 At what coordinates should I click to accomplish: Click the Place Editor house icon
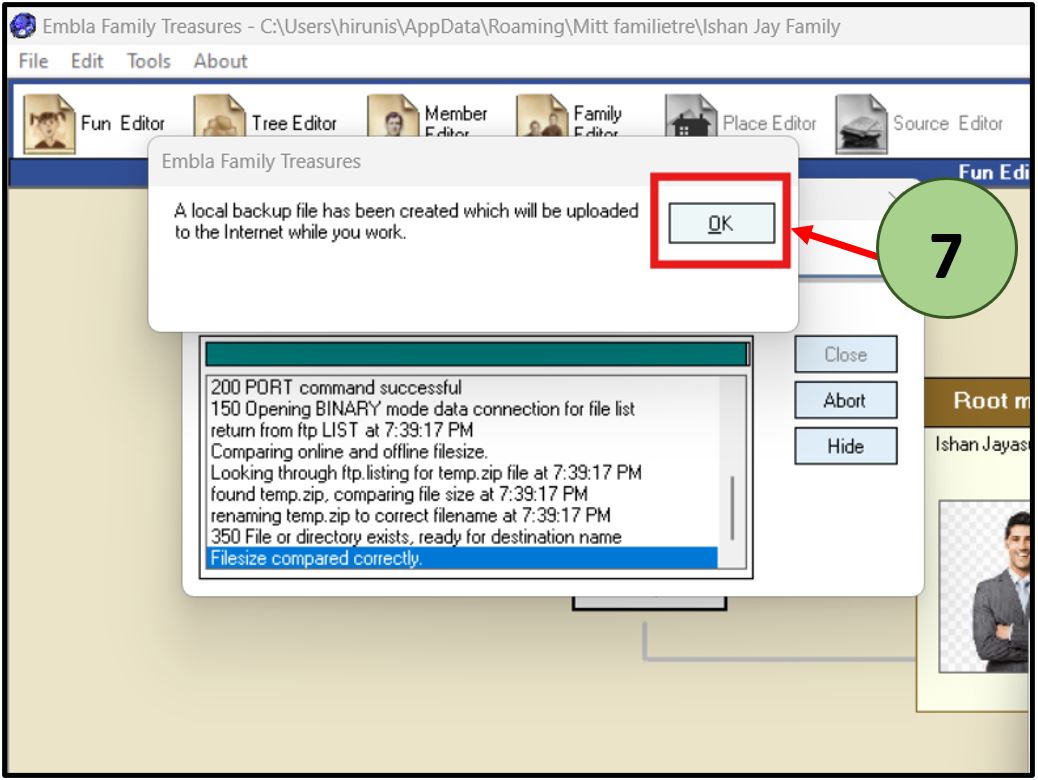pyautogui.click(x=692, y=122)
